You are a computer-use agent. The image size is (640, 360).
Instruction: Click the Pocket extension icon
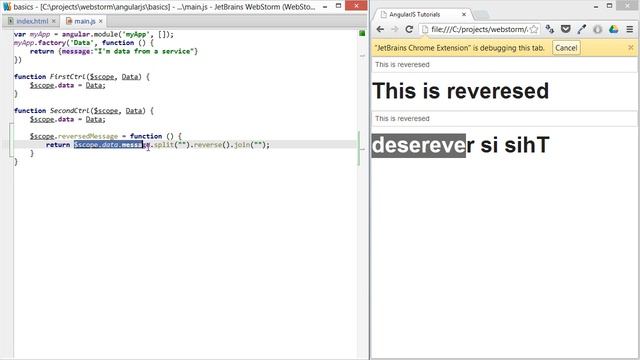coord(565,29)
